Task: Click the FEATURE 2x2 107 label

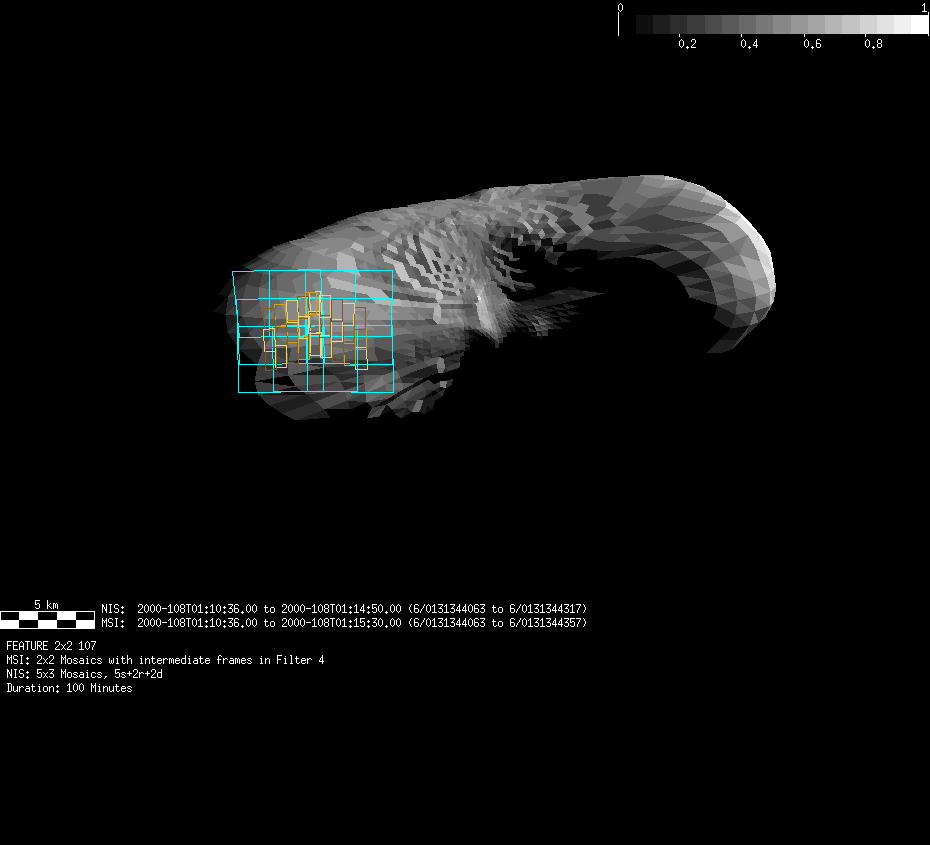Action: coord(51,646)
